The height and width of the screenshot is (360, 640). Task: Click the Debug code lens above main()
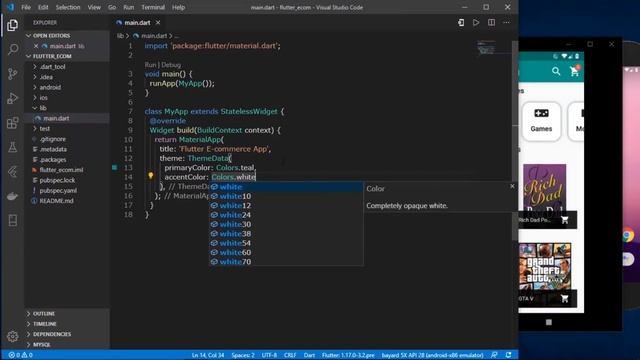pyautogui.click(x=171, y=64)
